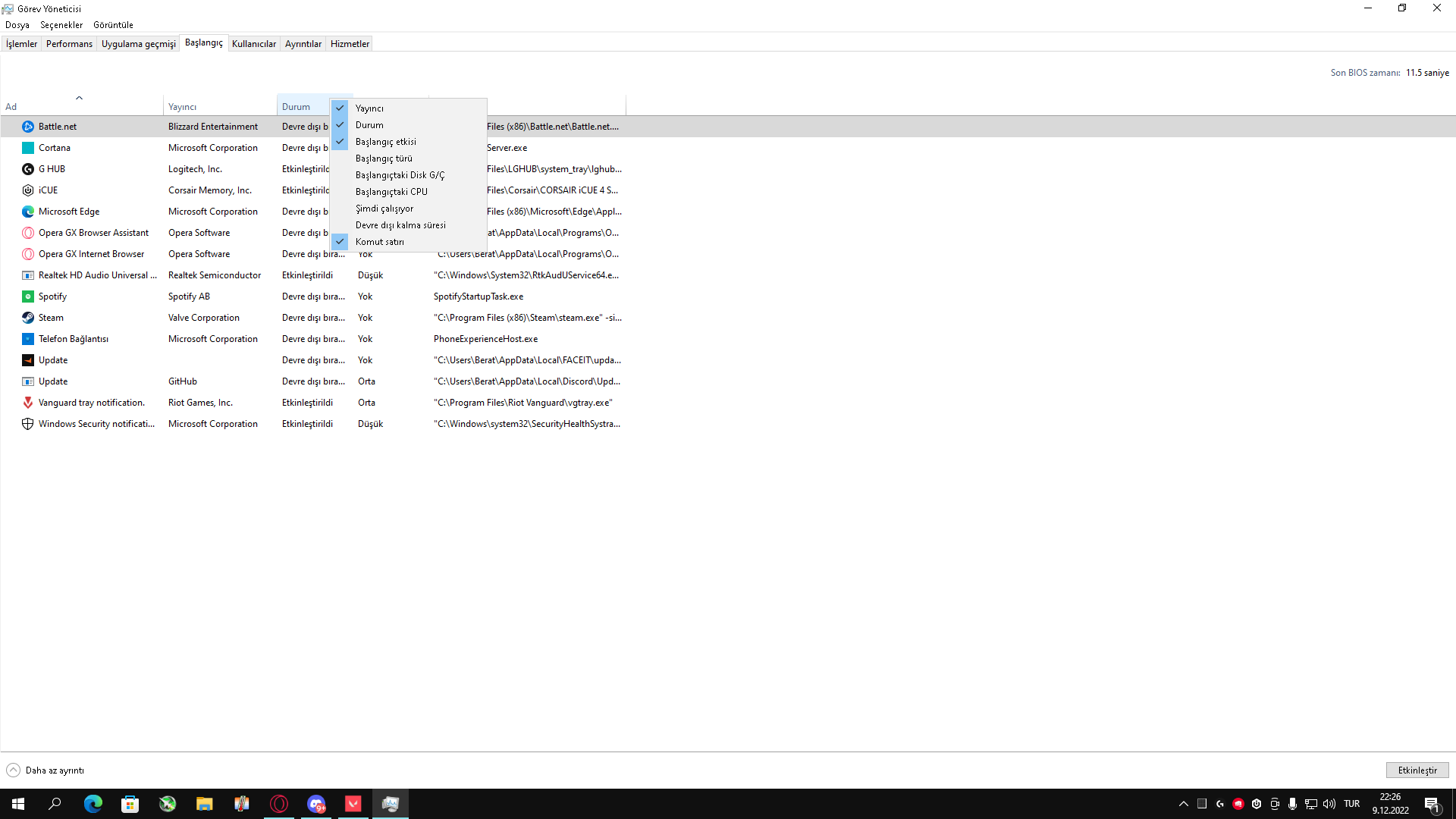This screenshot has width=1456, height=819.
Task: Click the Etkinleştir button
Action: point(1417,770)
